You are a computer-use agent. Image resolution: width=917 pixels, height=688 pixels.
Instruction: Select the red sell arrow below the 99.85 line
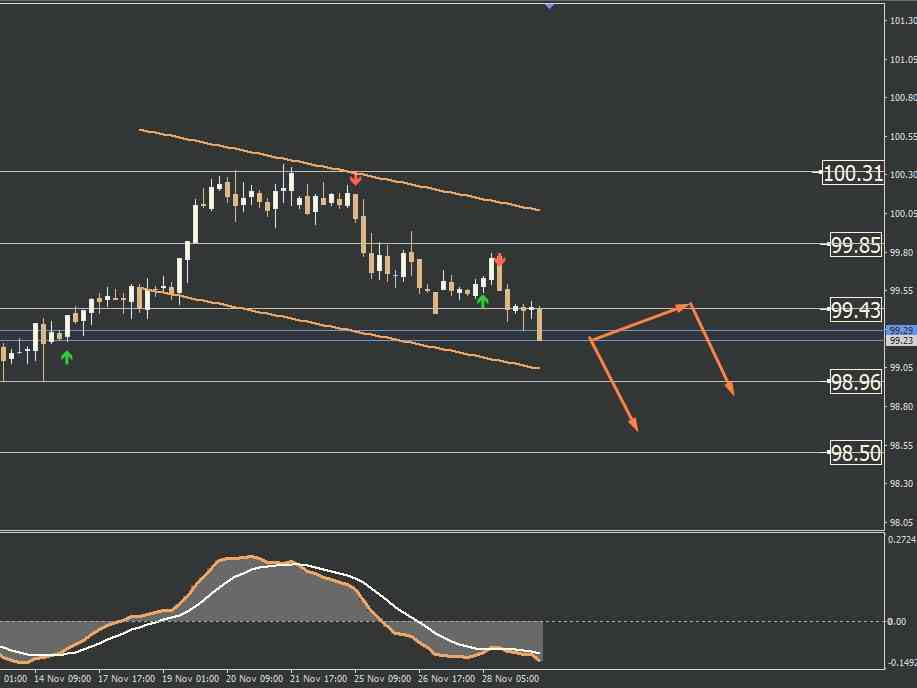499,259
